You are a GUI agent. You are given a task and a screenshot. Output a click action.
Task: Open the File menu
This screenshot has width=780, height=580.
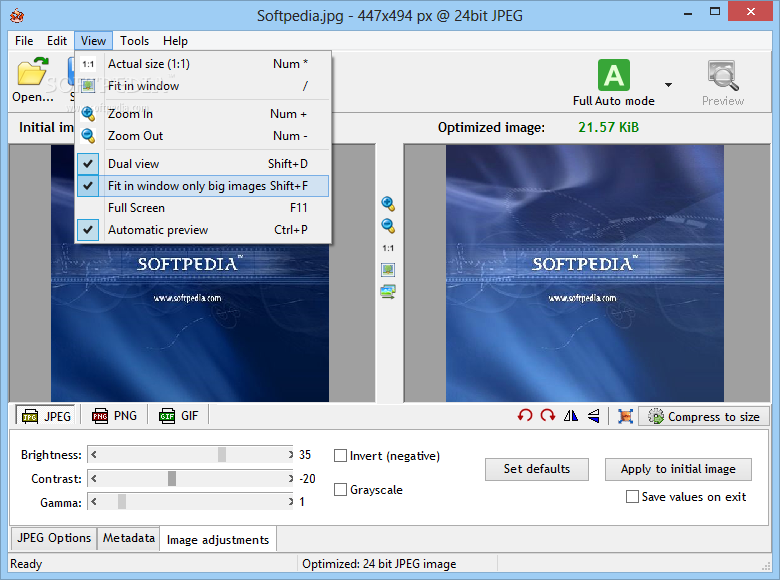pyautogui.click(x=24, y=41)
